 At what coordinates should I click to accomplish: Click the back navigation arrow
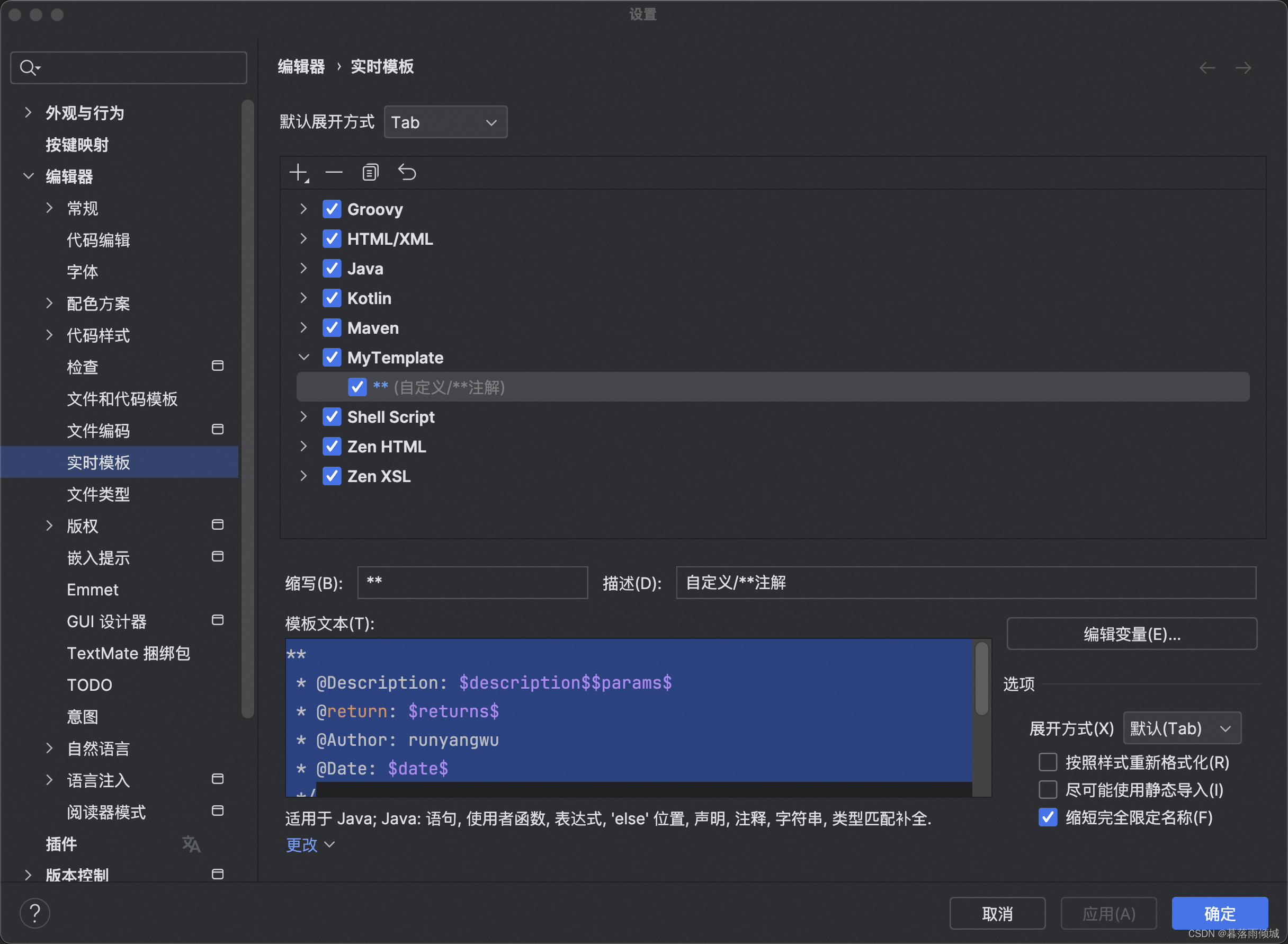tap(1207, 68)
